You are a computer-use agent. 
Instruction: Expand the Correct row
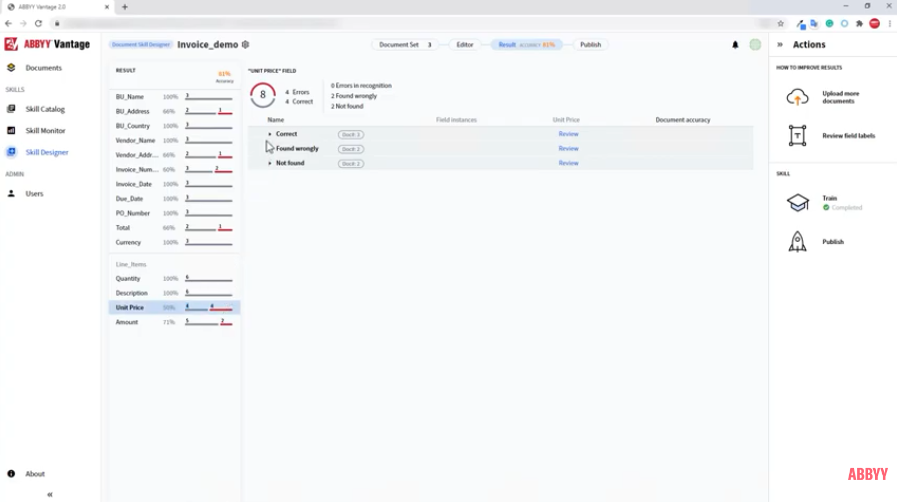click(270, 134)
